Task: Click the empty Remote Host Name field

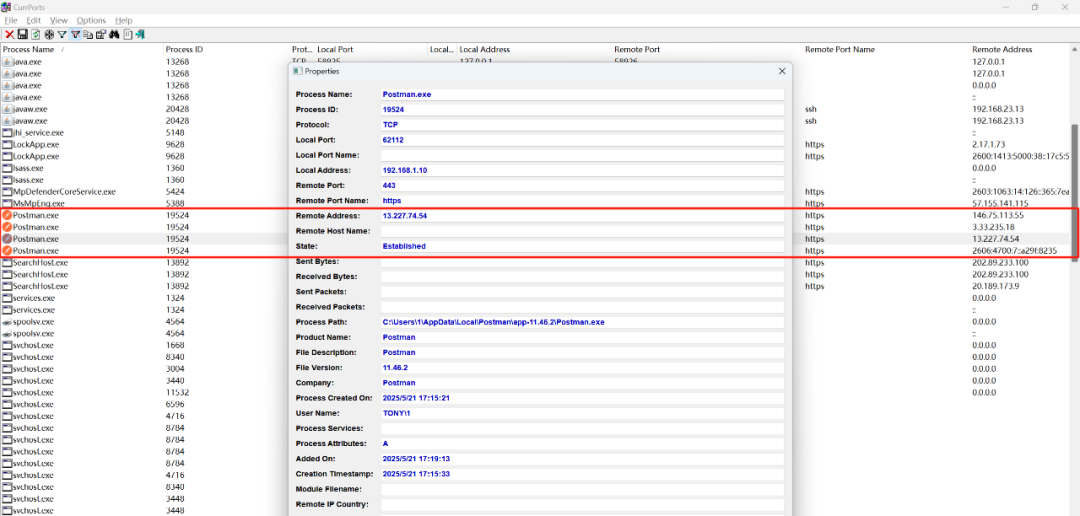Action: click(582, 231)
